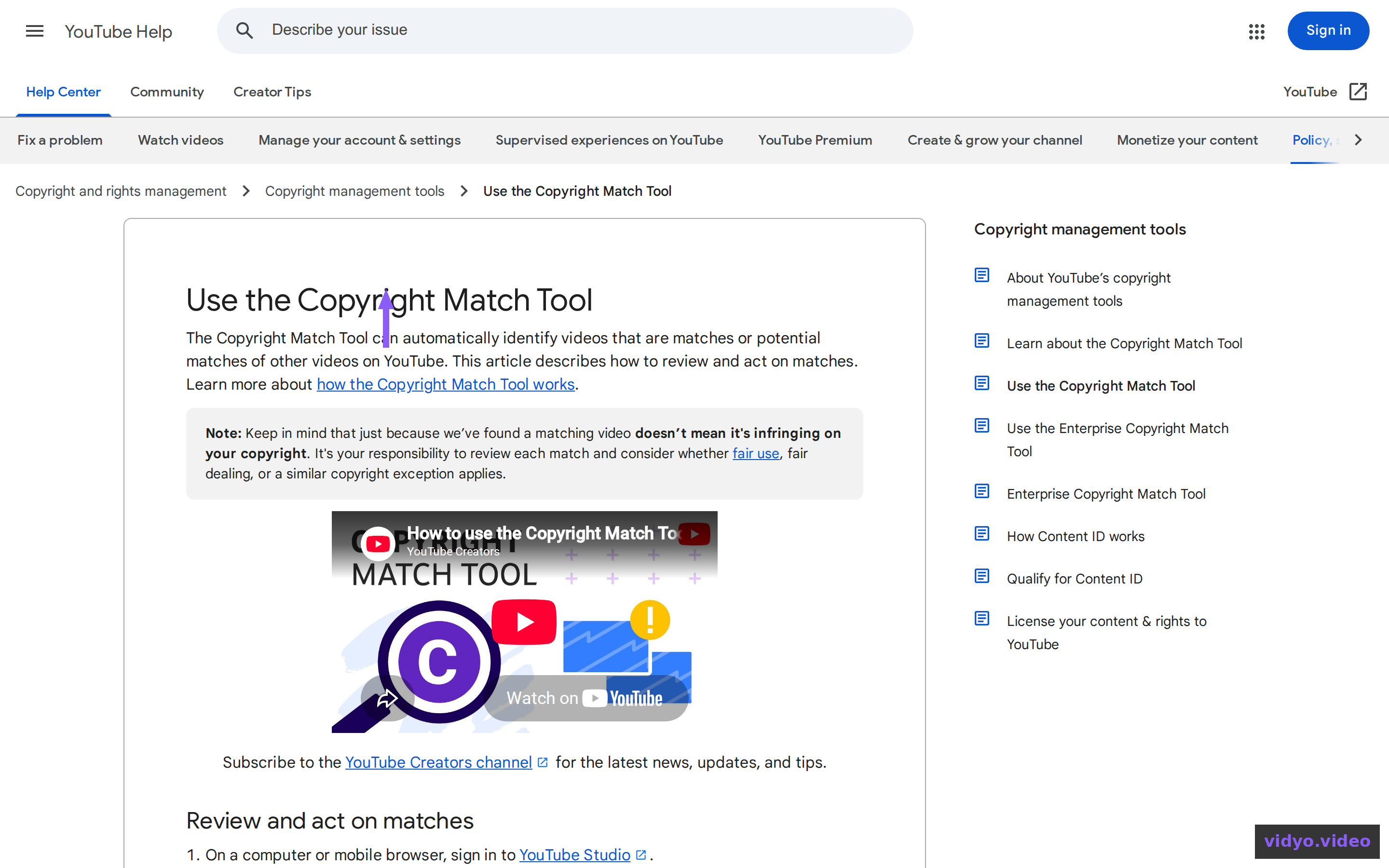Click YouTube Creators channel avatar in video

[378, 543]
